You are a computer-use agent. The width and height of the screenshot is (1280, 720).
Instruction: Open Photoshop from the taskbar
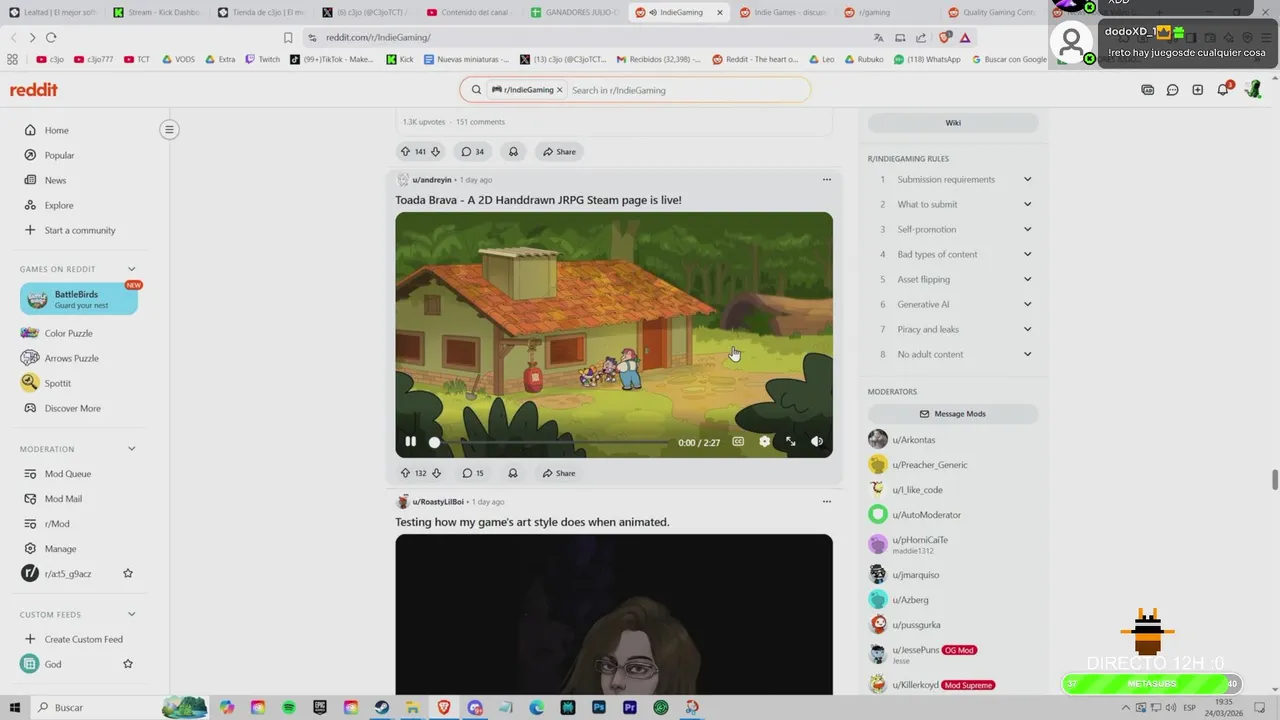[599, 707]
